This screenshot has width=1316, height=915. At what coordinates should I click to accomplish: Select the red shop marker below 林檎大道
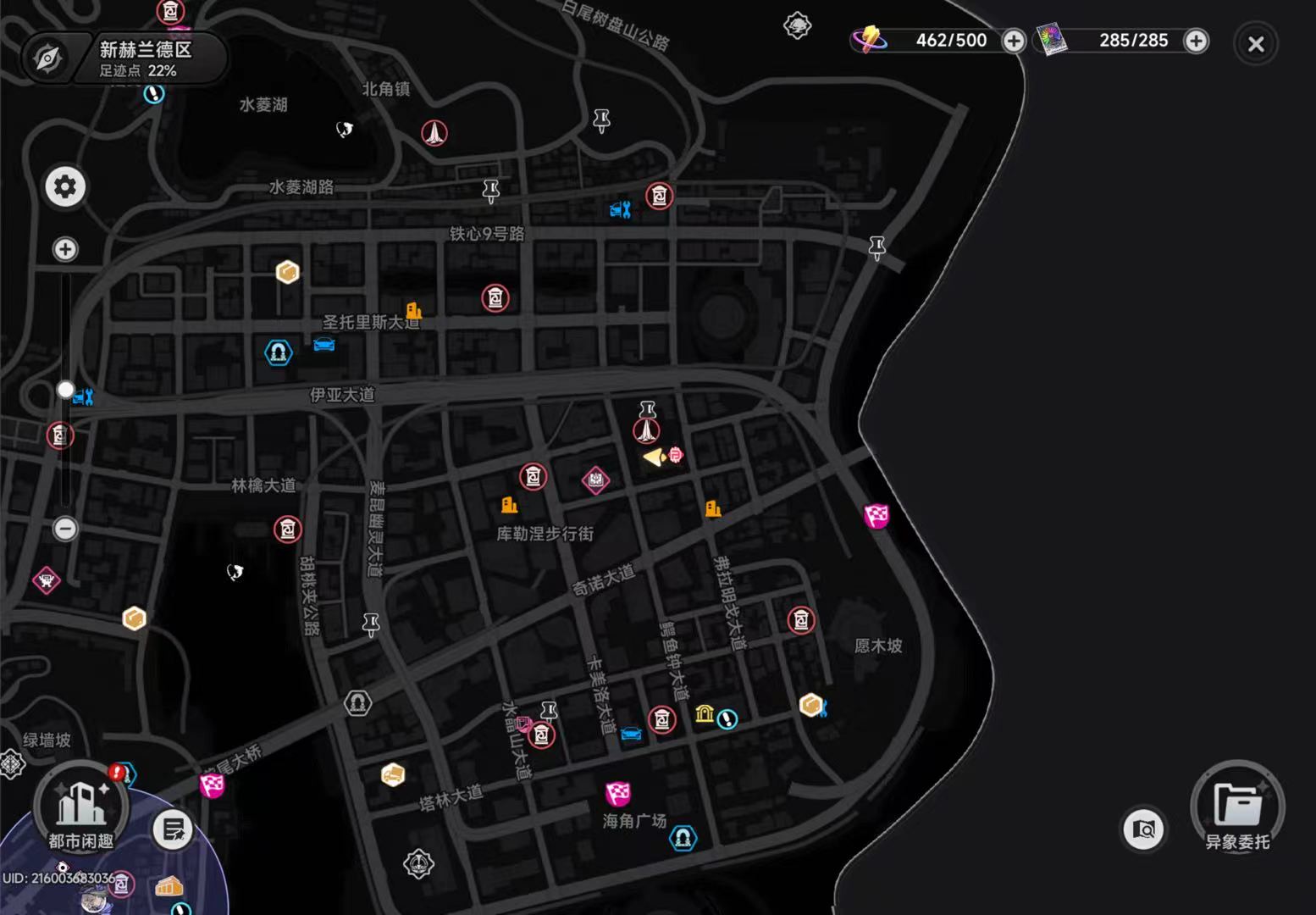[288, 530]
